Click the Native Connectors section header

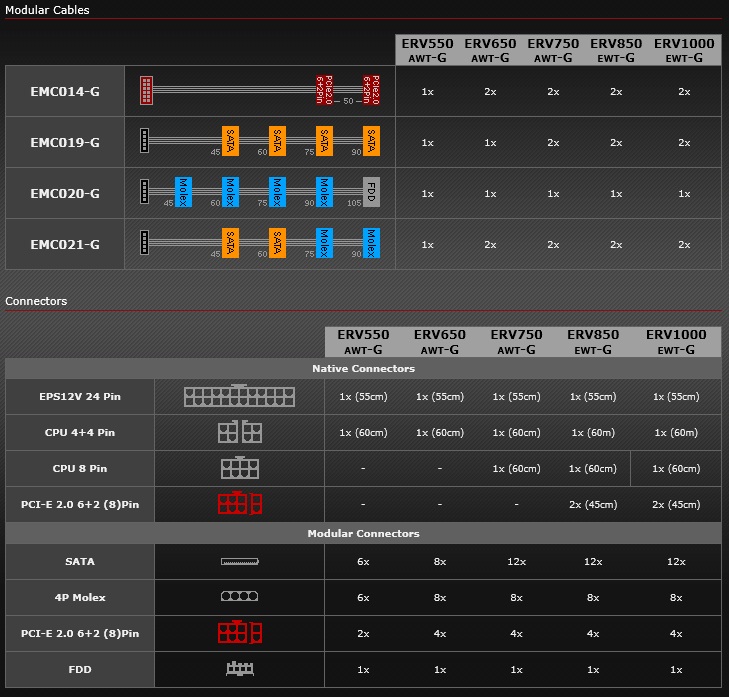point(363,368)
